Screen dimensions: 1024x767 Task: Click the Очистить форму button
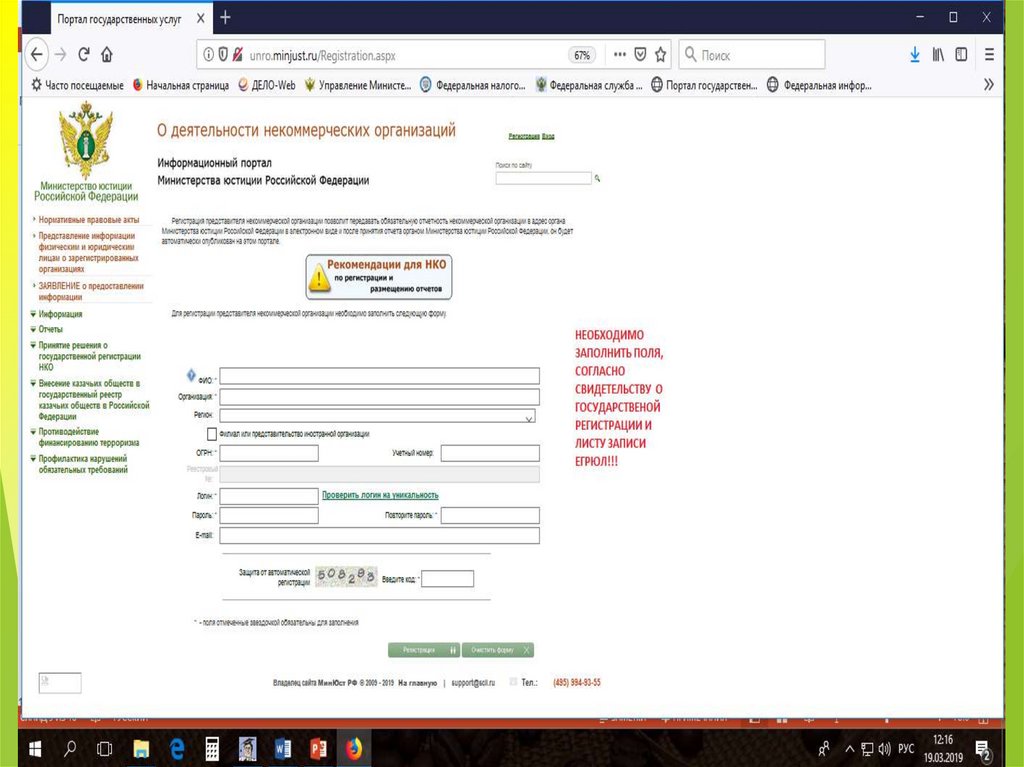click(x=498, y=650)
